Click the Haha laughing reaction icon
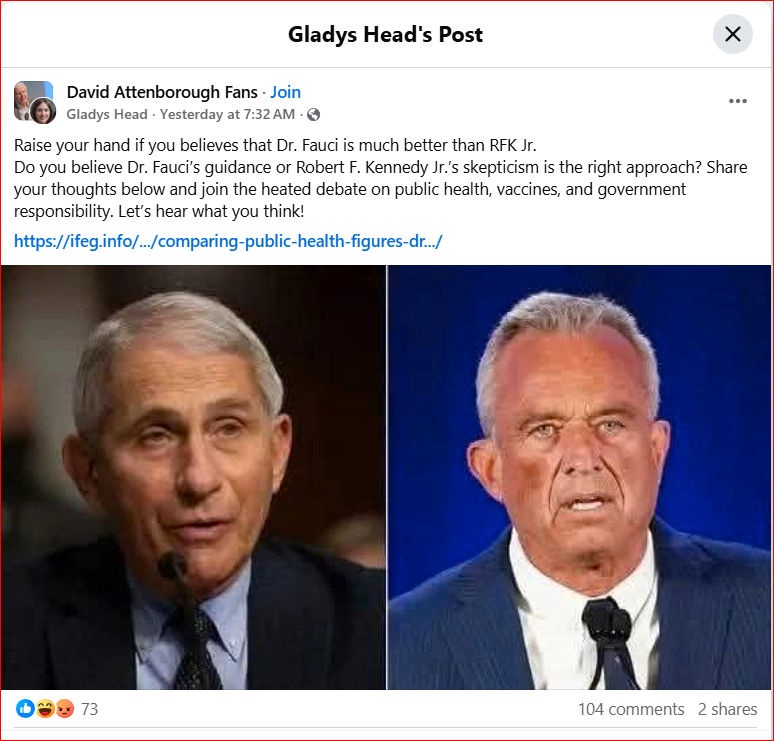 click(x=45, y=709)
